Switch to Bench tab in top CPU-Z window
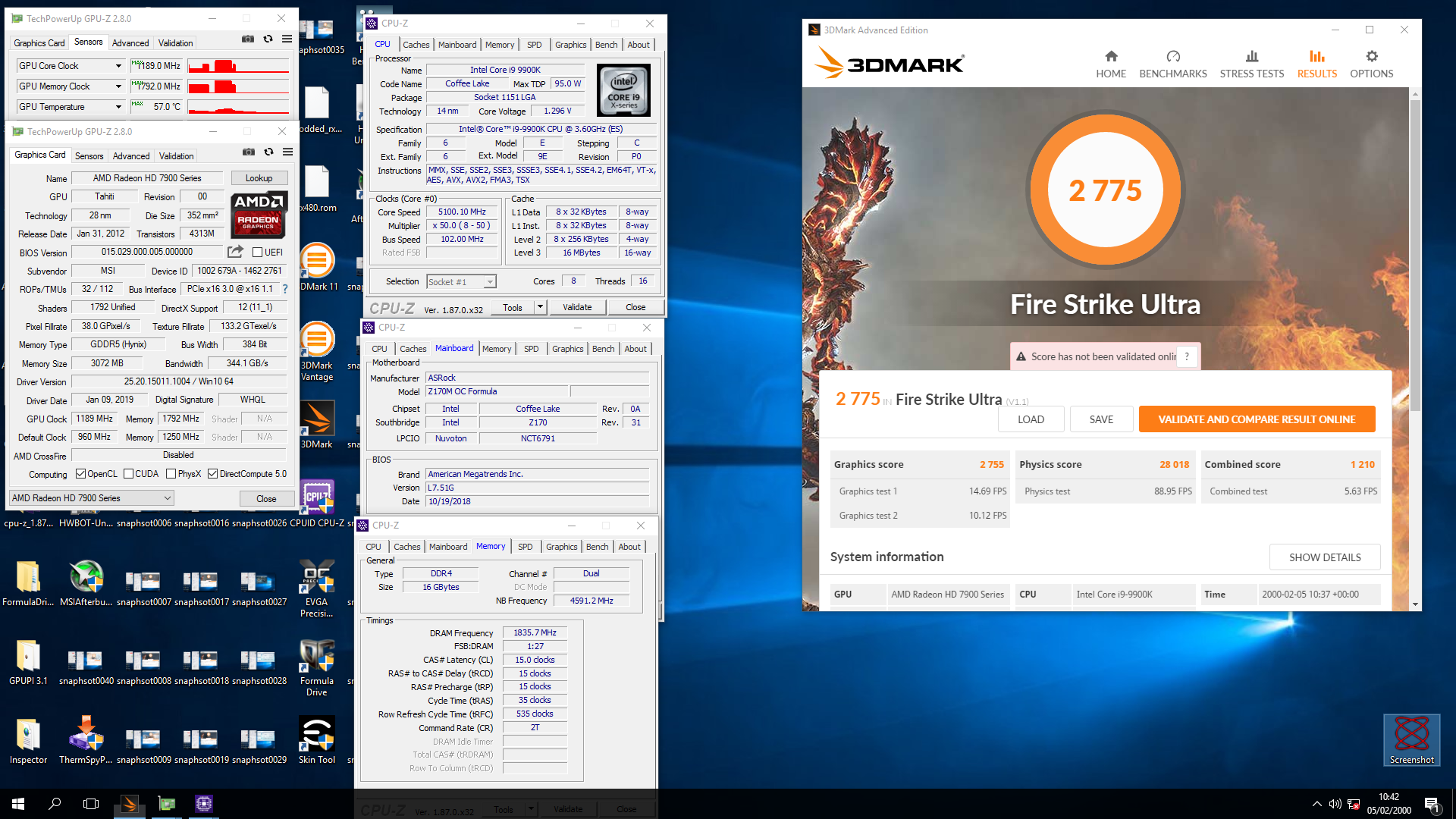 606,45
